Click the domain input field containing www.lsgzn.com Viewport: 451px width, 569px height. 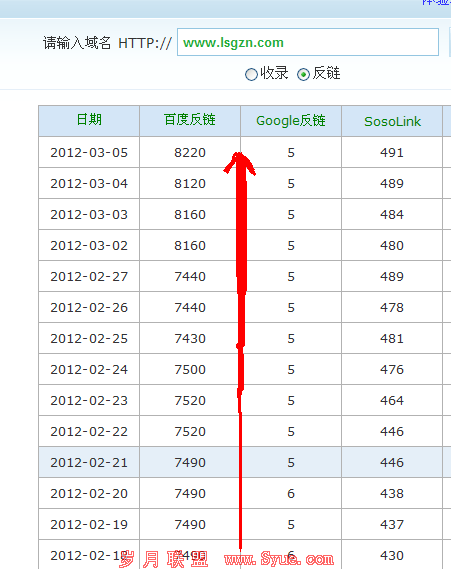[308, 42]
